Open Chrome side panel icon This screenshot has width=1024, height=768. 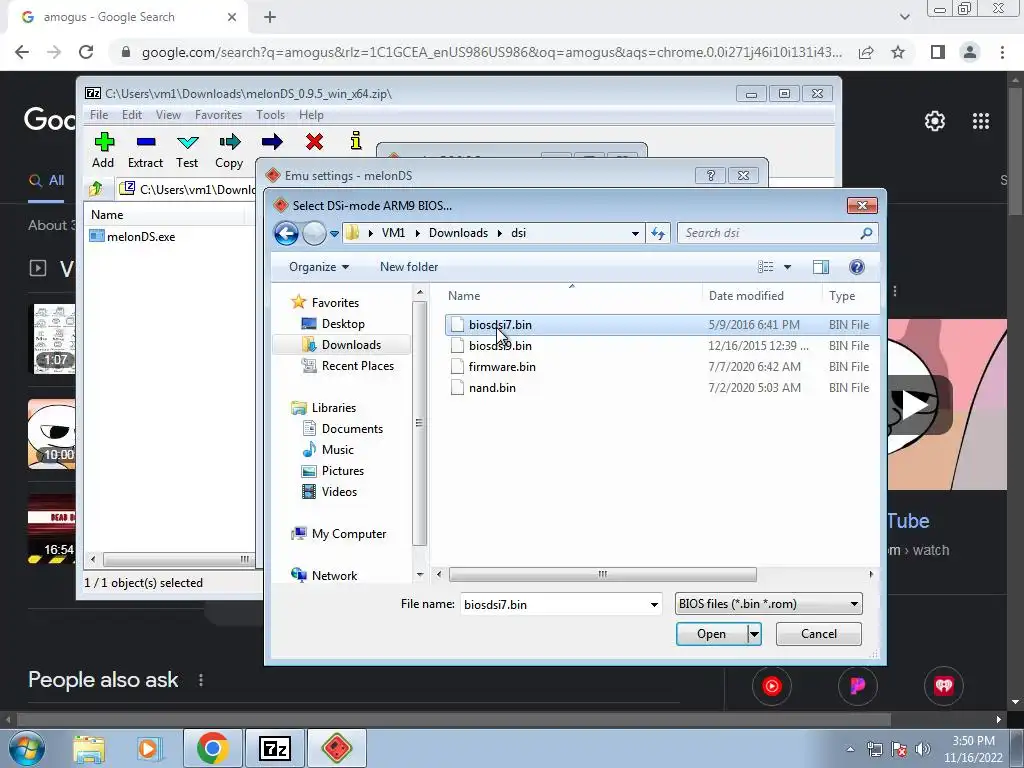pyautogui.click(x=938, y=52)
